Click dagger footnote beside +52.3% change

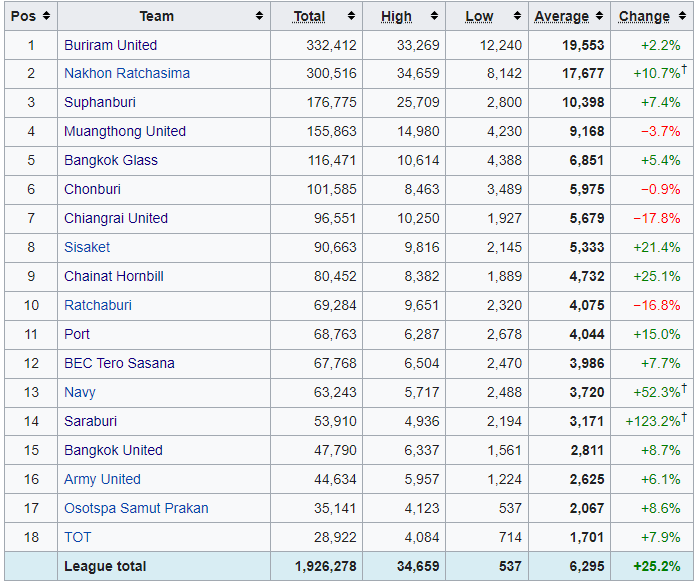tap(684, 388)
